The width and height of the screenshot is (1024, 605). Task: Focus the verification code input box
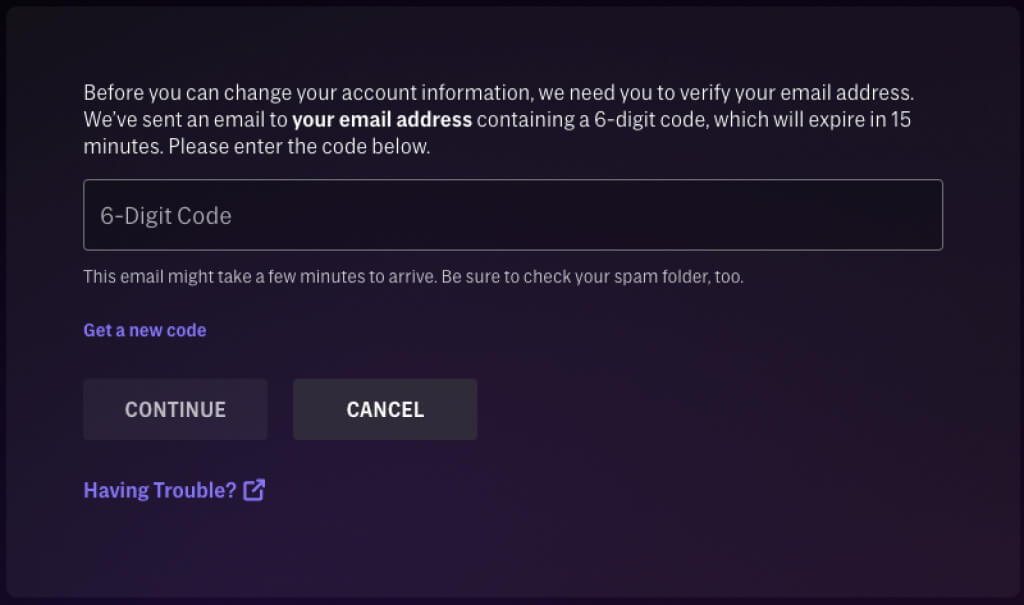512,215
